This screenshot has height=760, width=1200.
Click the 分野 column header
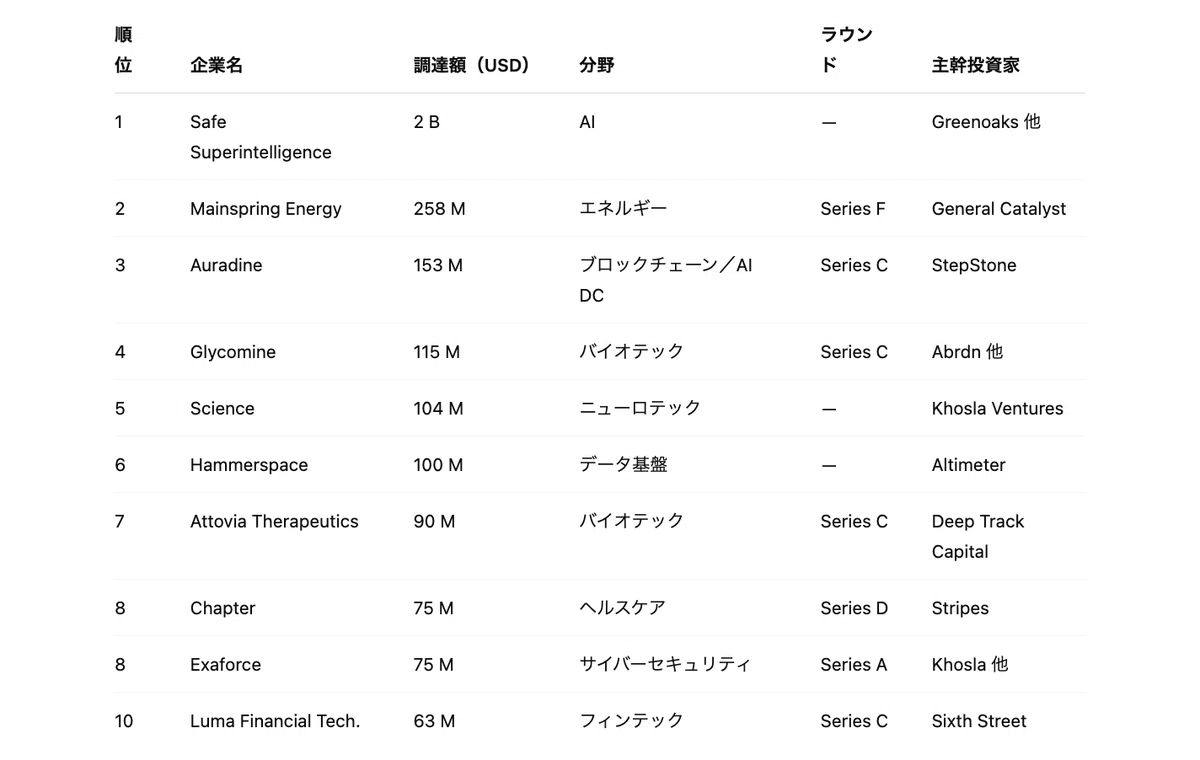(x=597, y=65)
